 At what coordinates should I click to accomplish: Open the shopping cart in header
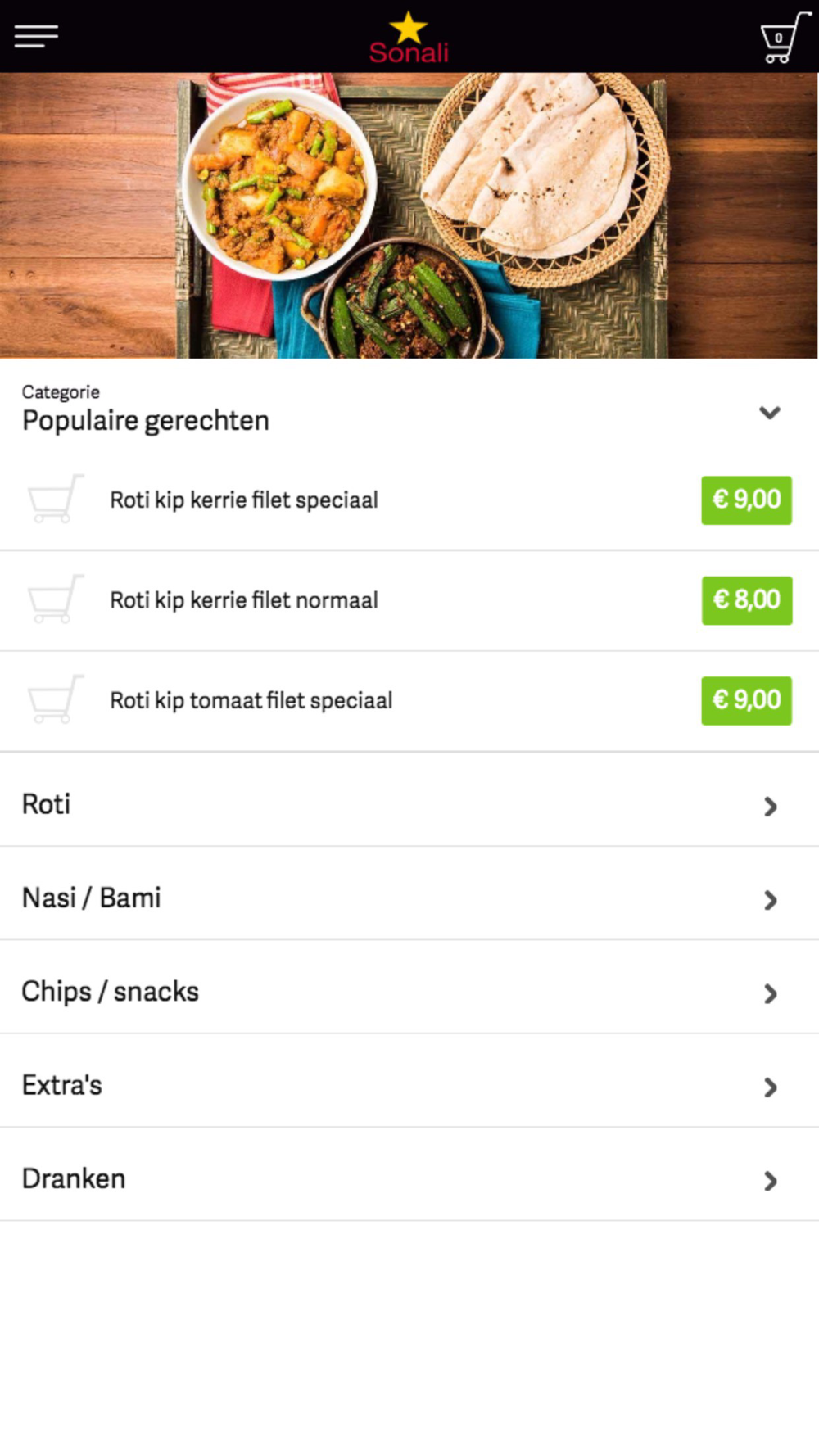click(x=782, y=38)
